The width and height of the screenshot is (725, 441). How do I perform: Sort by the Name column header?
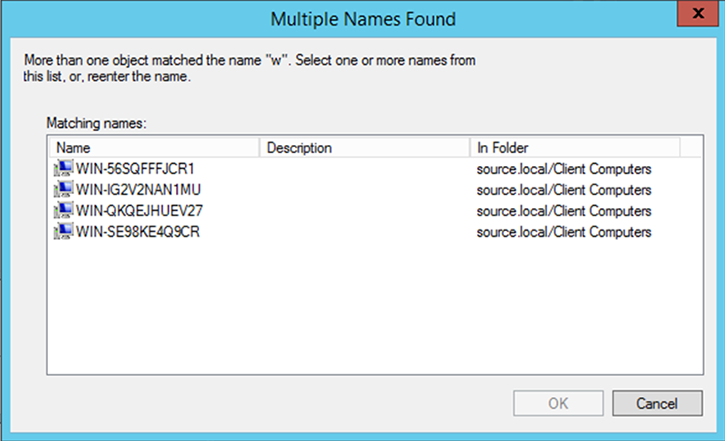tap(154, 148)
